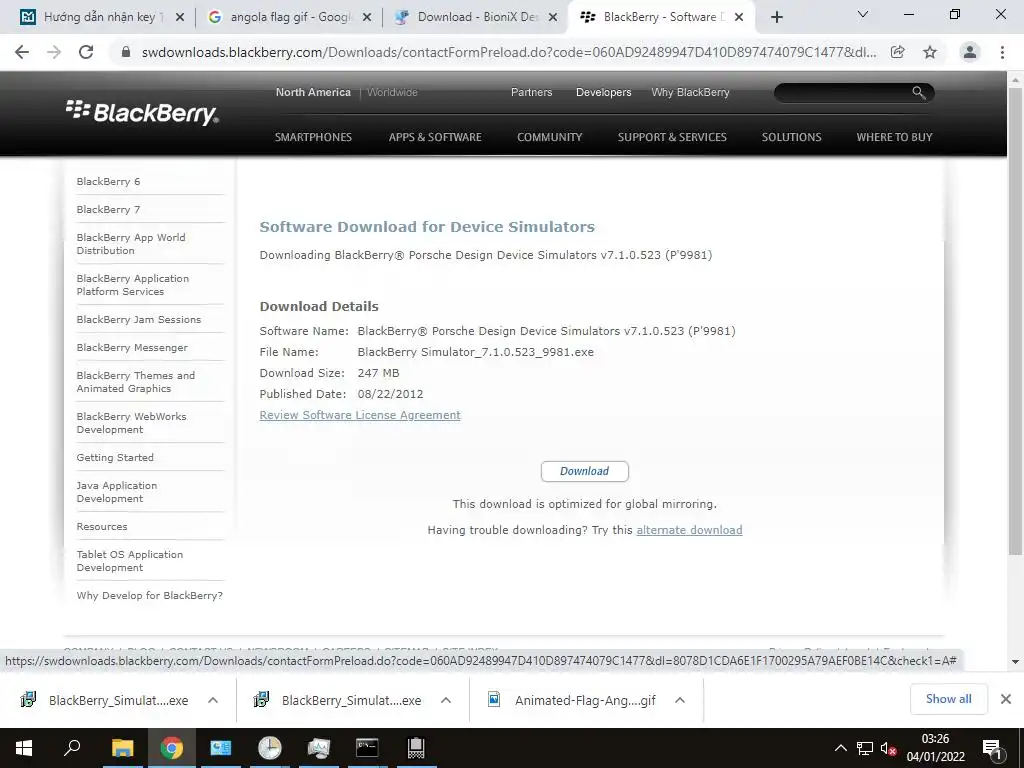Open the COMMUNITY menu
Viewport: 1024px width, 768px height.
549,137
